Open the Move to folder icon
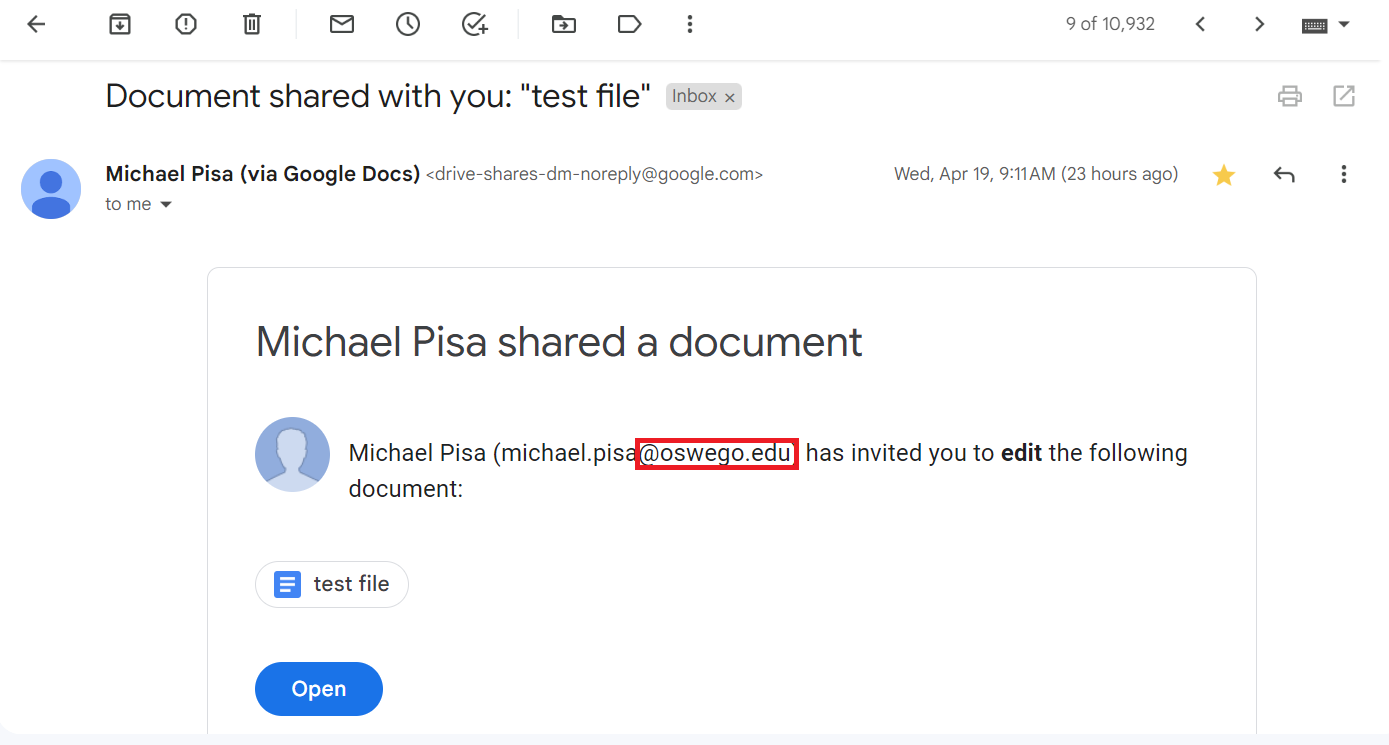The width and height of the screenshot is (1389, 745). [x=564, y=24]
